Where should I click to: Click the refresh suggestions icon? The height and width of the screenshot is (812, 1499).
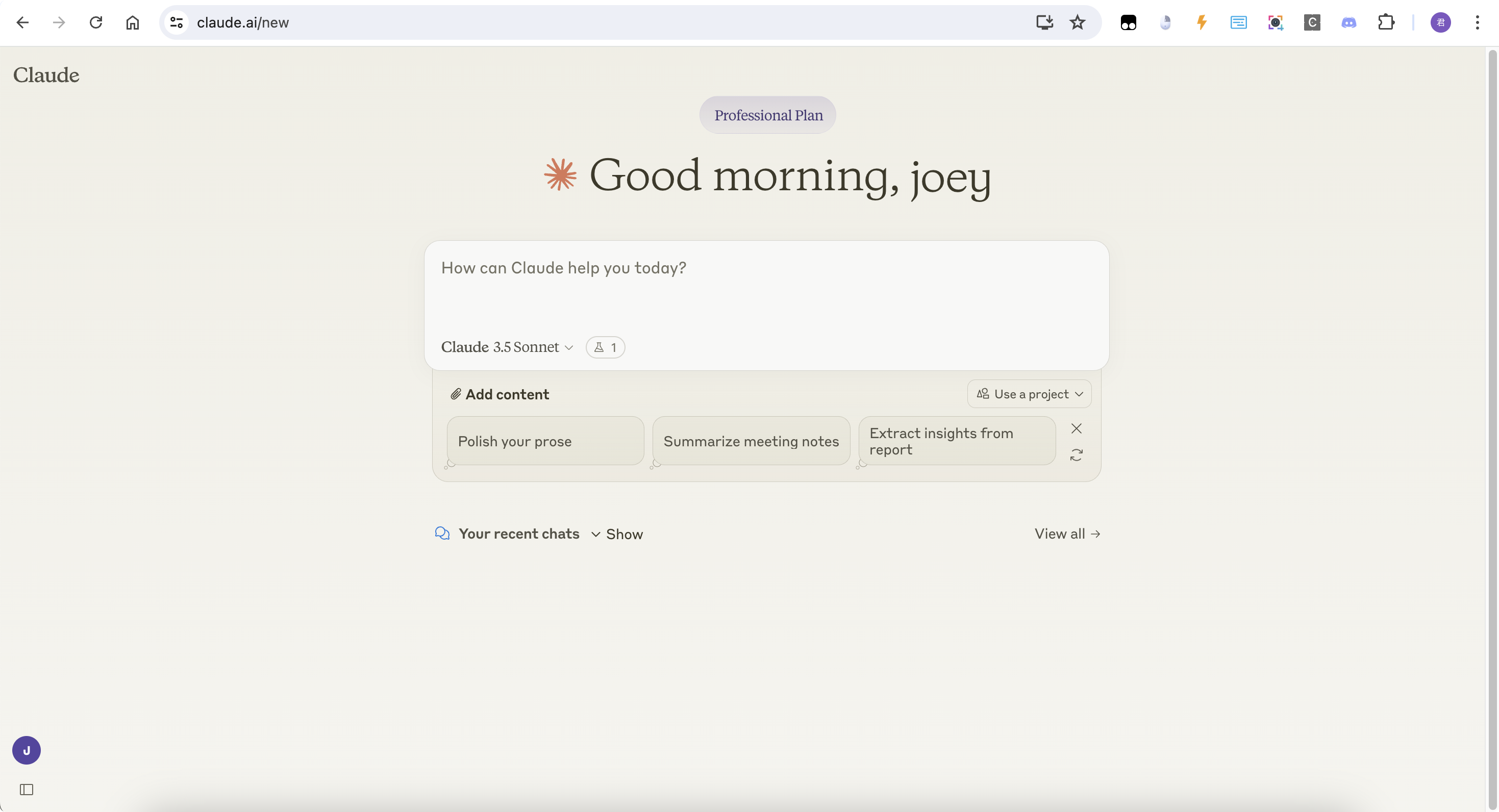[x=1076, y=455]
